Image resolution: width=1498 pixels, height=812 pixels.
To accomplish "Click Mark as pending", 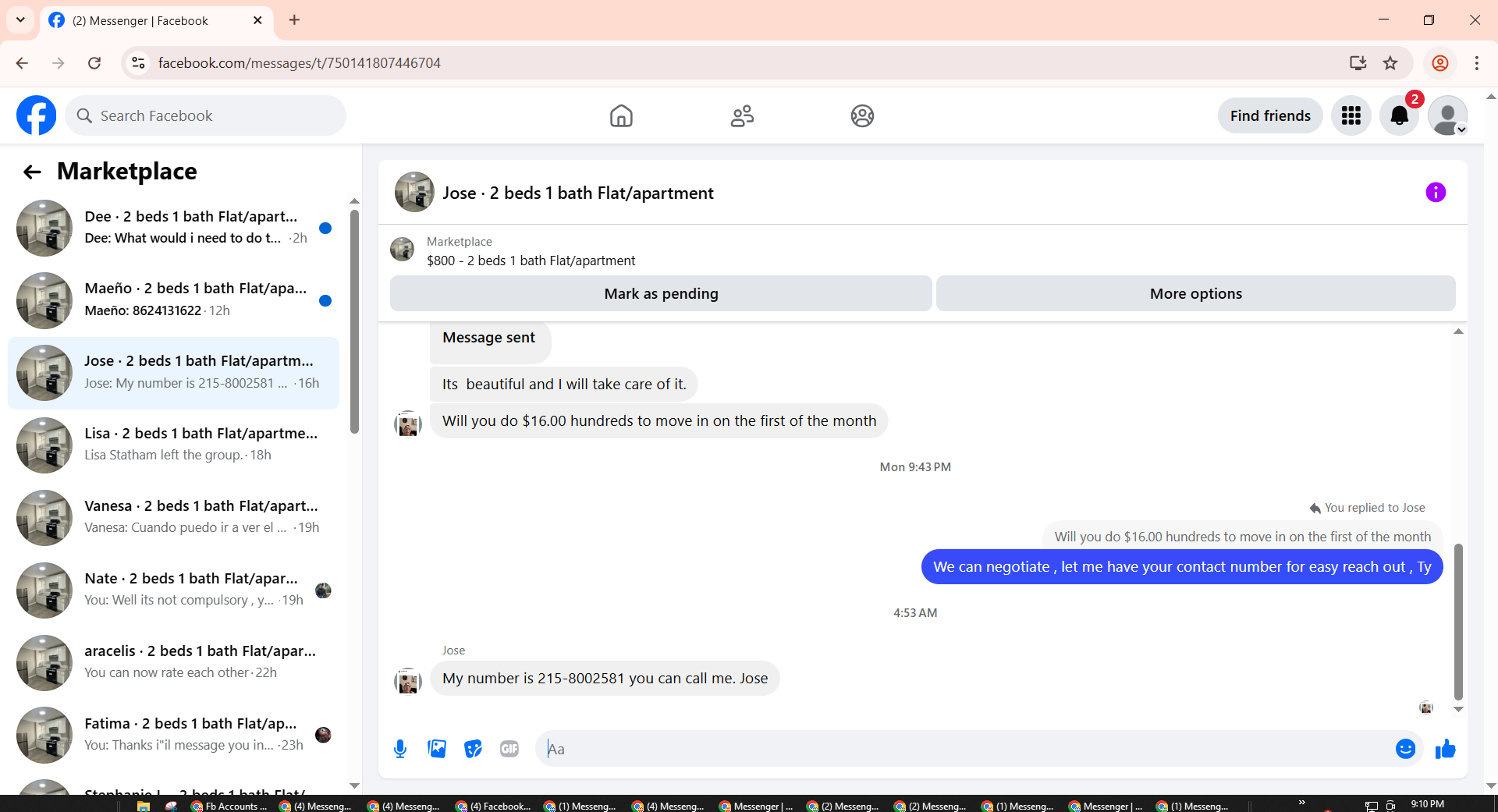I will [x=661, y=293].
